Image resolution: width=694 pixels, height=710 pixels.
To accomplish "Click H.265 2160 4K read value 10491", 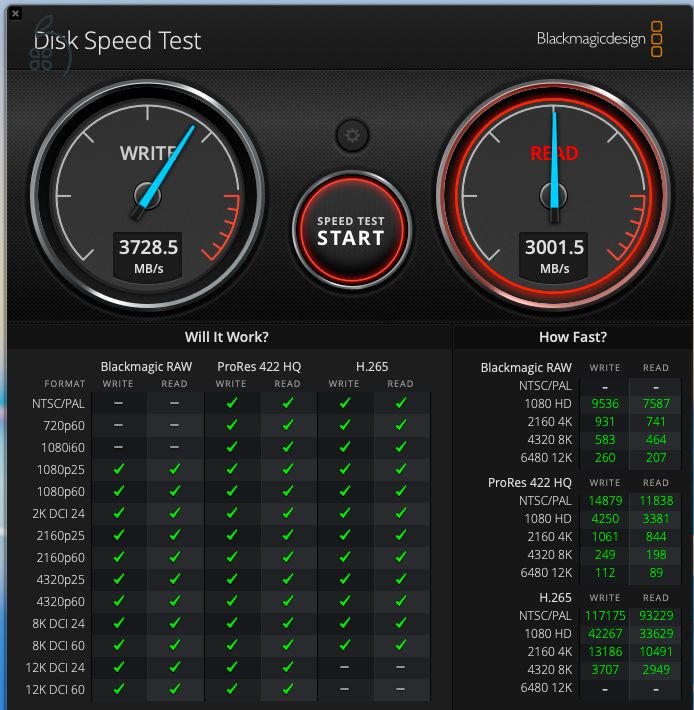I will (x=656, y=652).
